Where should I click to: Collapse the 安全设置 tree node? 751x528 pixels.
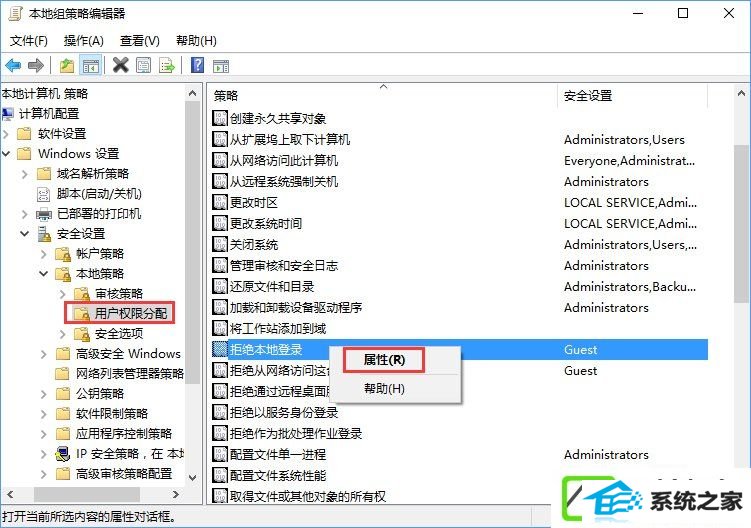click(x=25, y=233)
